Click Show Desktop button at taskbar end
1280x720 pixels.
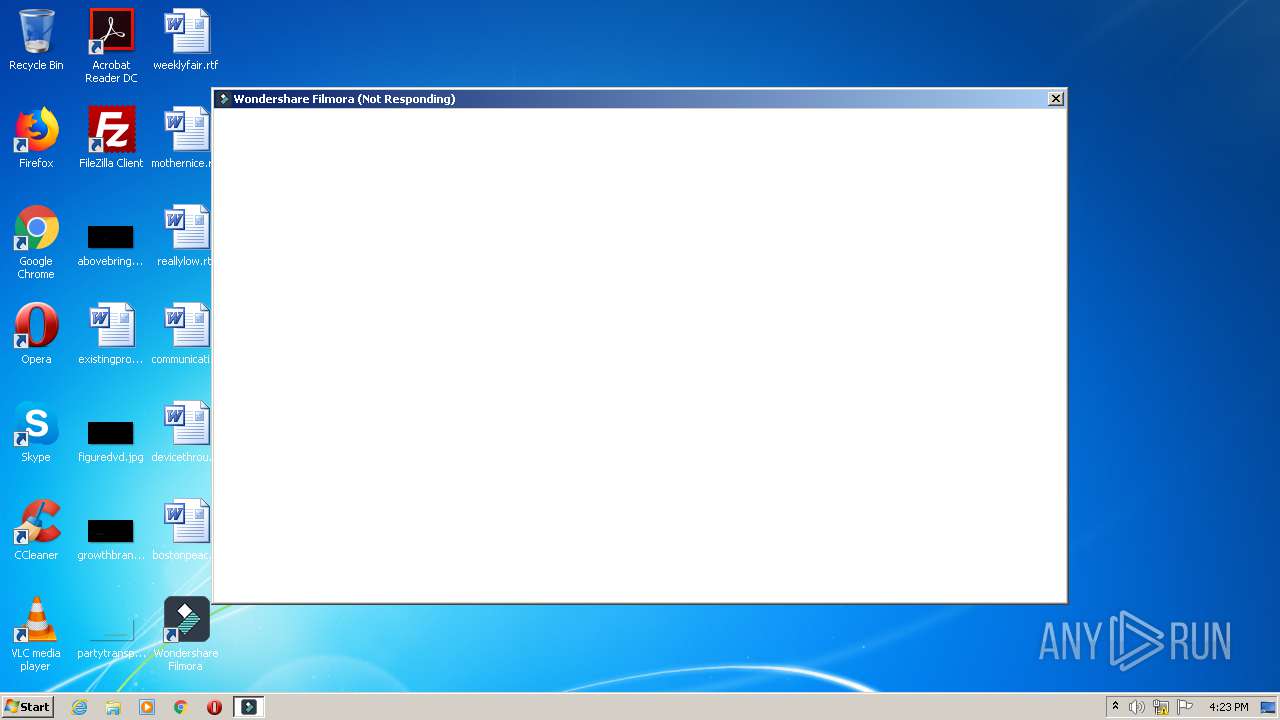tap(1269, 707)
